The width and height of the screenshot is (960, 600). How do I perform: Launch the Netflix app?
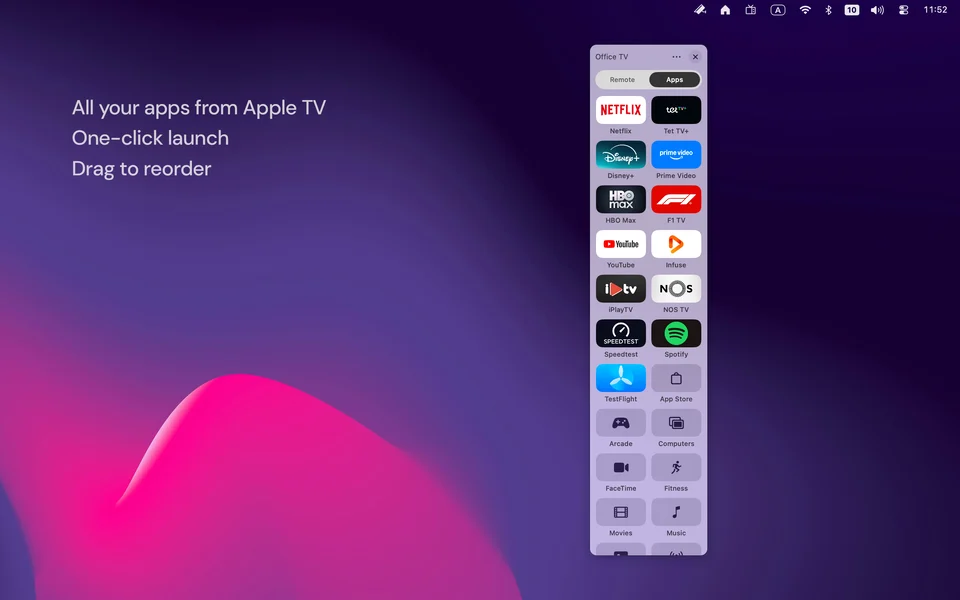tap(621, 110)
